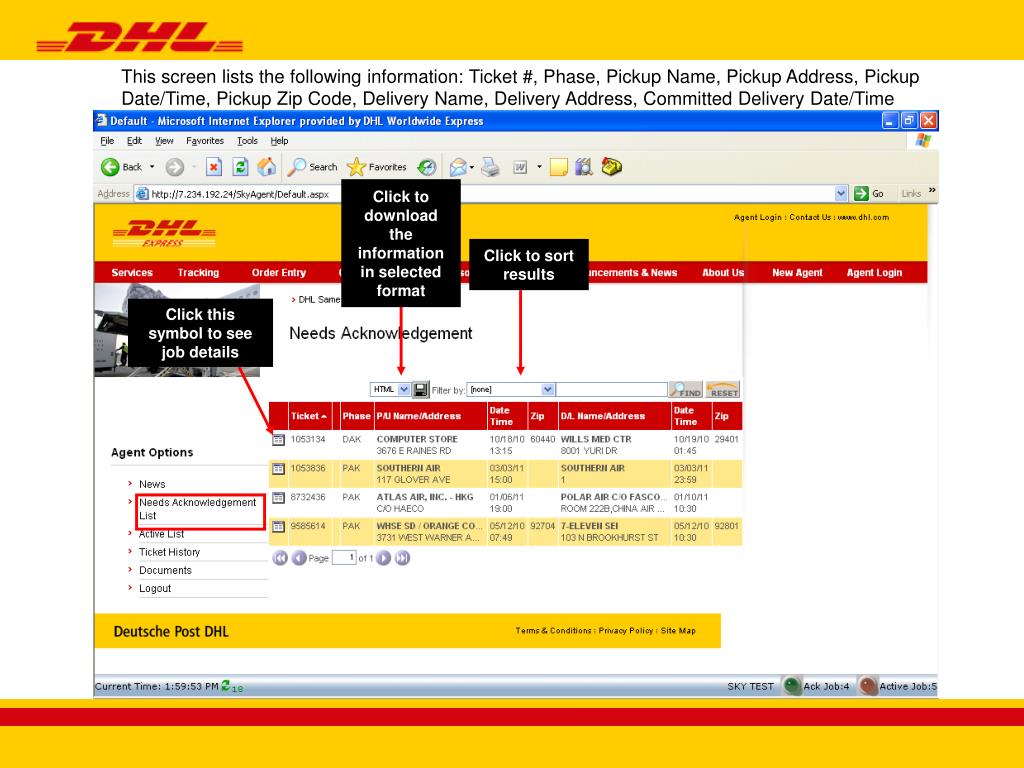Open the Ticket History link
The width and height of the screenshot is (1024, 768).
[169, 552]
